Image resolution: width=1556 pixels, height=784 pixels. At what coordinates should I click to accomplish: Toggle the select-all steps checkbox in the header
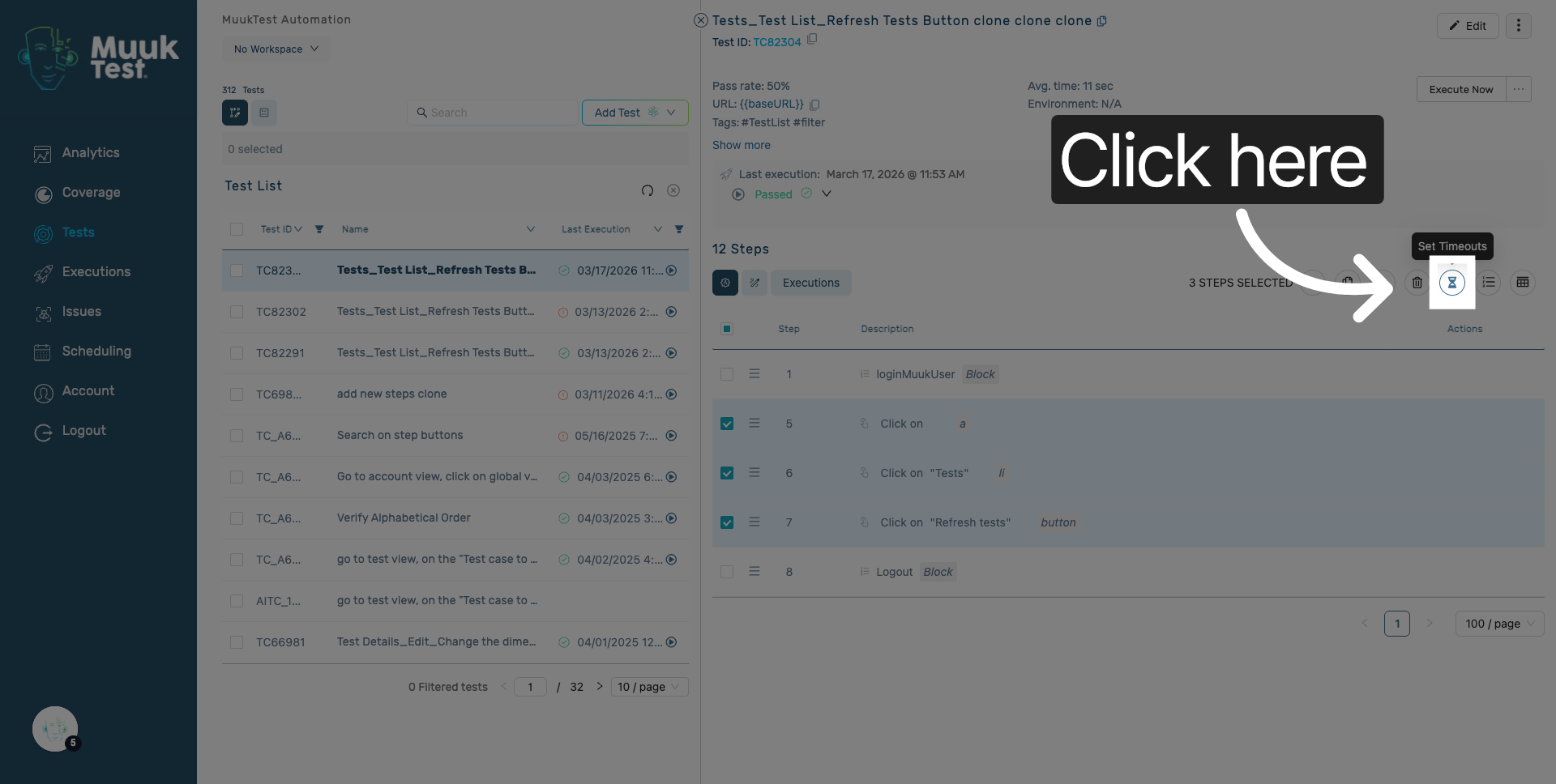(x=727, y=329)
